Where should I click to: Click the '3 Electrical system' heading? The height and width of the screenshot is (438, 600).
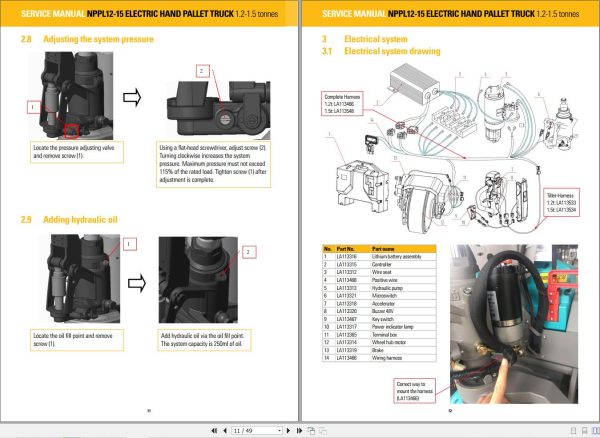click(365, 39)
